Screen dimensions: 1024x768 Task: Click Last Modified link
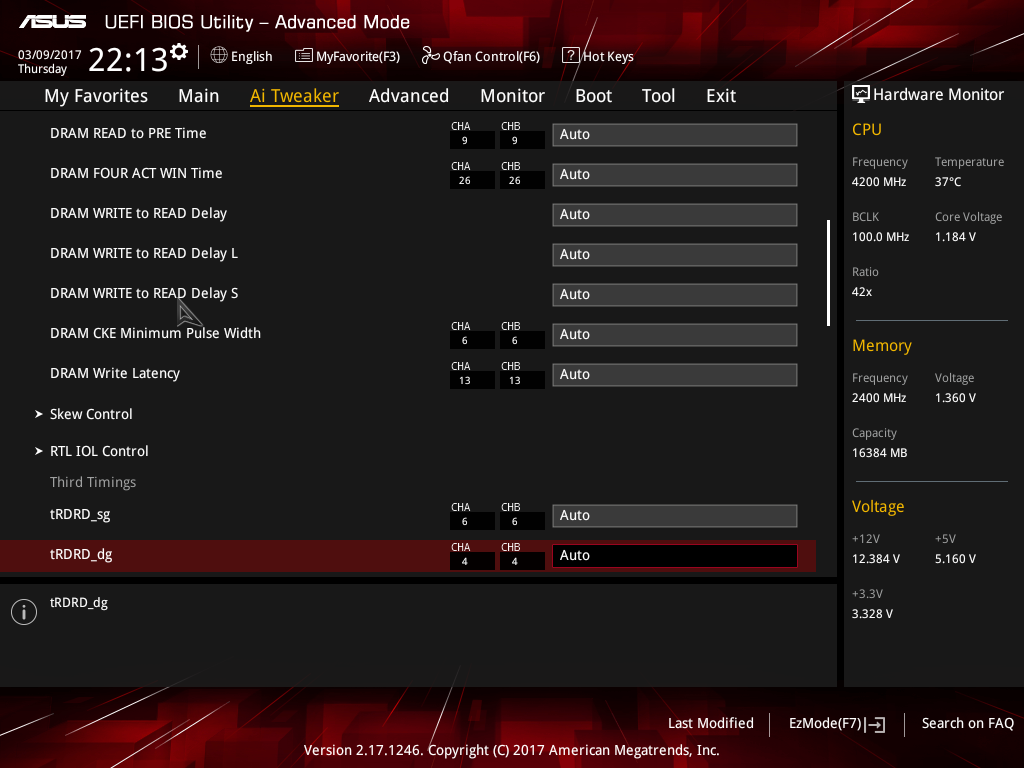[x=711, y=723]
